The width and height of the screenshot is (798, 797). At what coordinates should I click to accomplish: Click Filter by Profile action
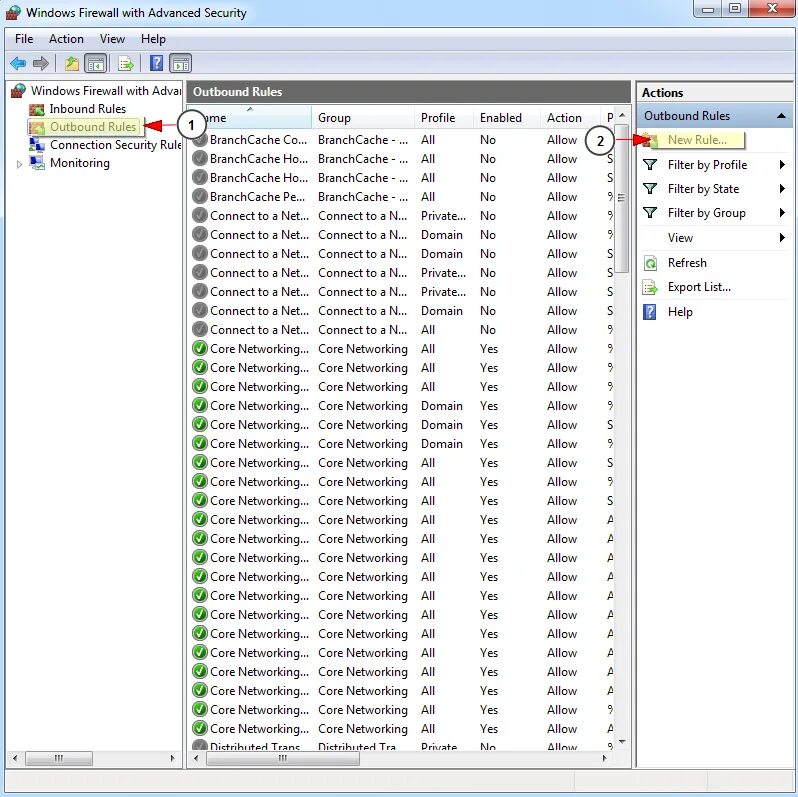[707, 165]
